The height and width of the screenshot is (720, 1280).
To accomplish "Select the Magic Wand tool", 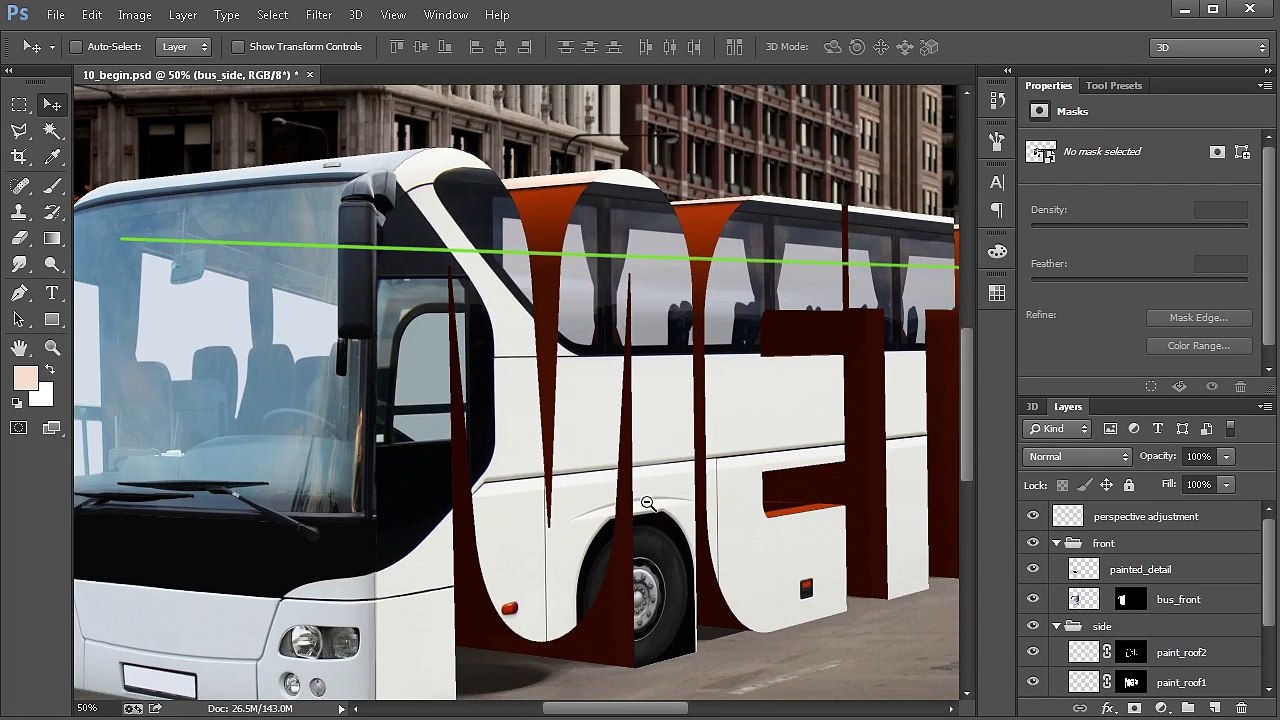I will pyautogui.click(x=53, y=131).
